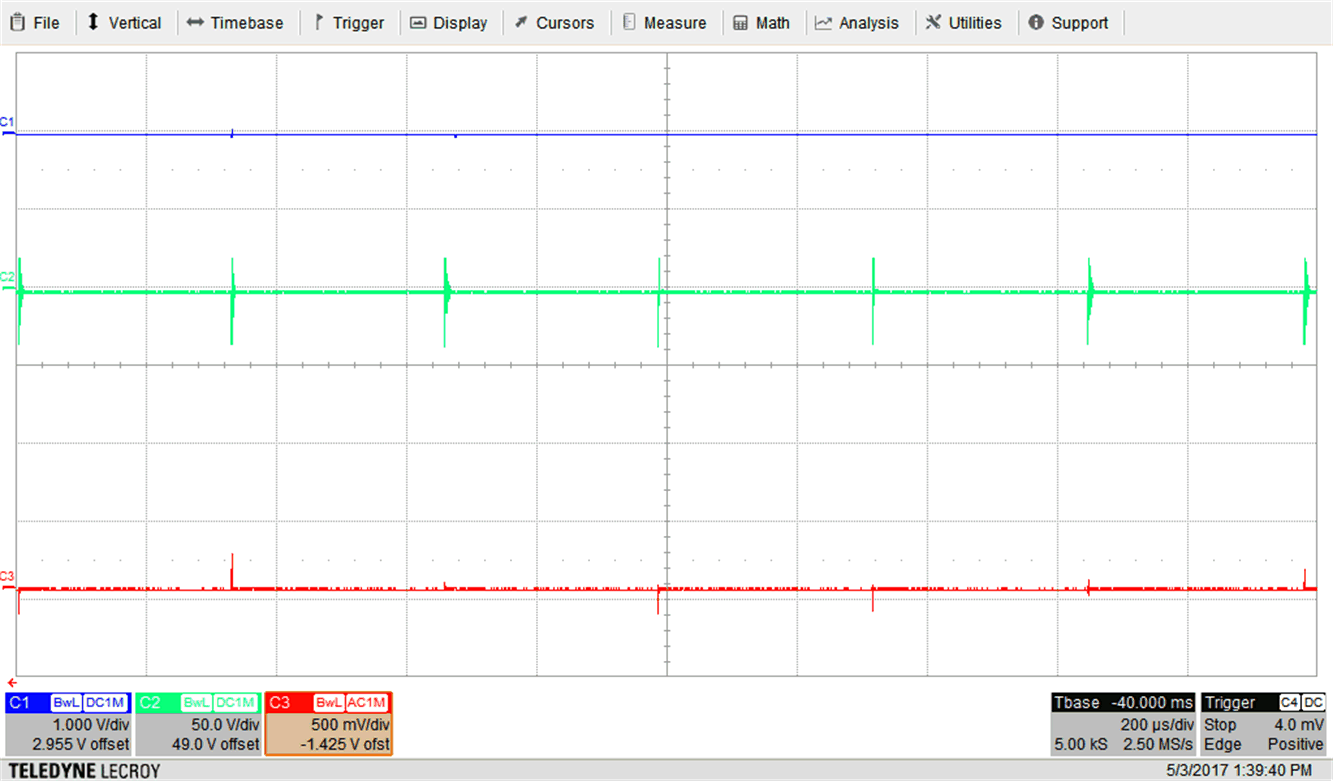Image resolution: width=1334 pixels, height=782 pixels.
Task: Click the Cursors arrow icon
Action: click(x=521, y=23)
